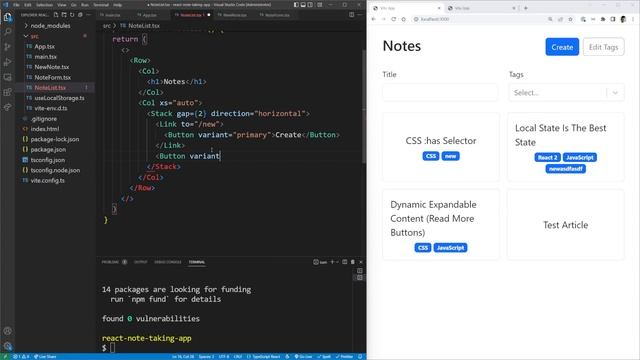Open the Edit menu in VS Code

28,5
